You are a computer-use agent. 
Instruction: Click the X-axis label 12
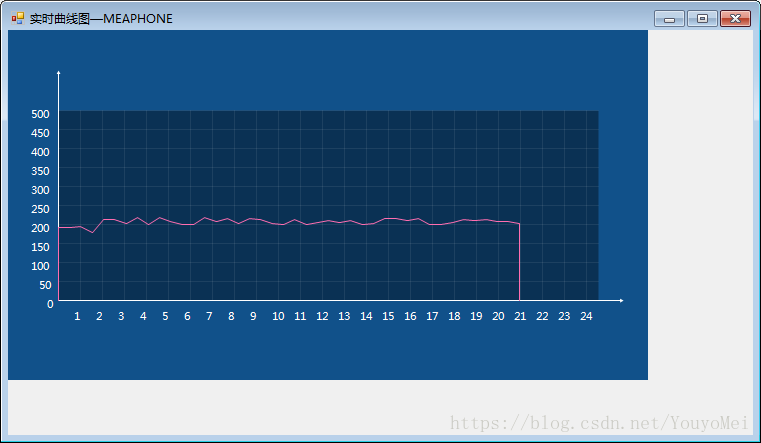[x=322, y=316]
